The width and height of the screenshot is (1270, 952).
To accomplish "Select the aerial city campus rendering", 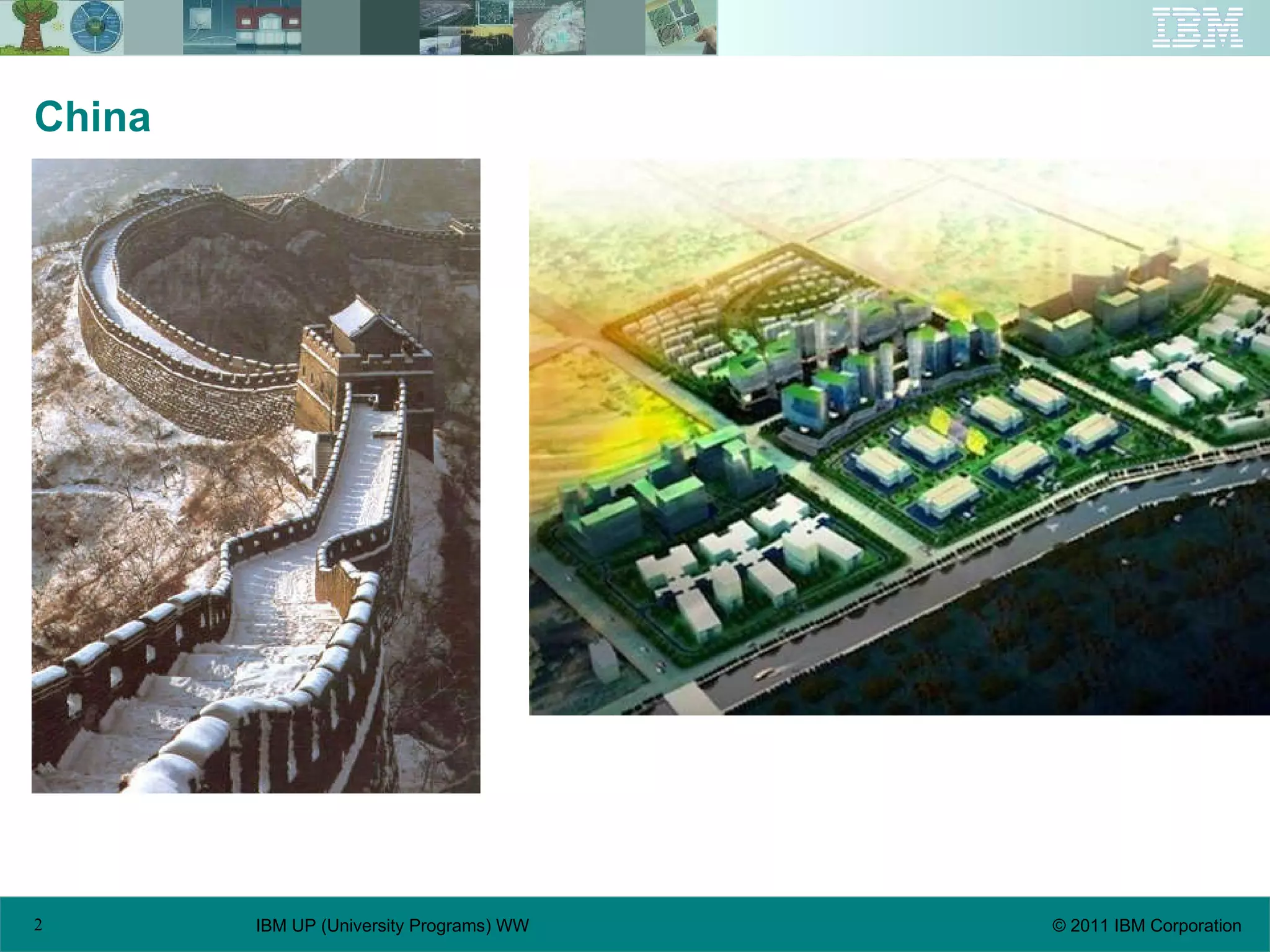I will click(899, 437).
